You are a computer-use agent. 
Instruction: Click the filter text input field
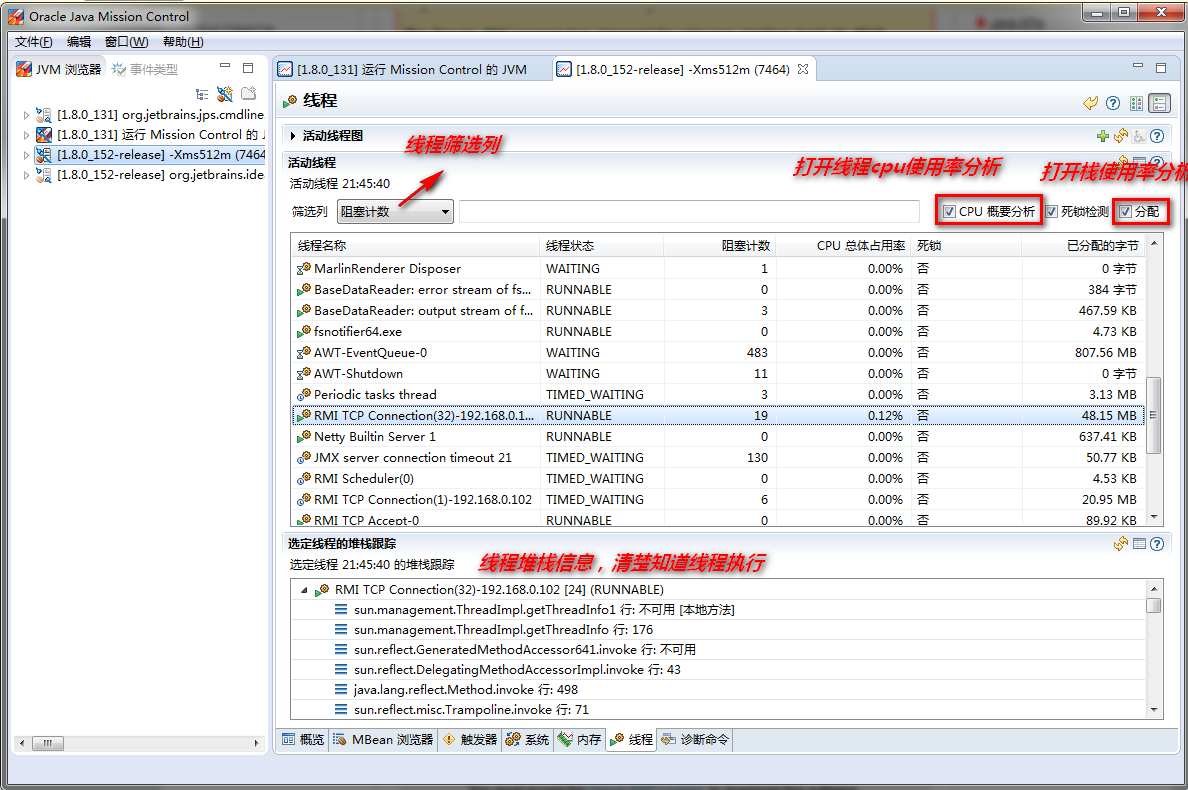pyautogui.click(x=689, y=212)
